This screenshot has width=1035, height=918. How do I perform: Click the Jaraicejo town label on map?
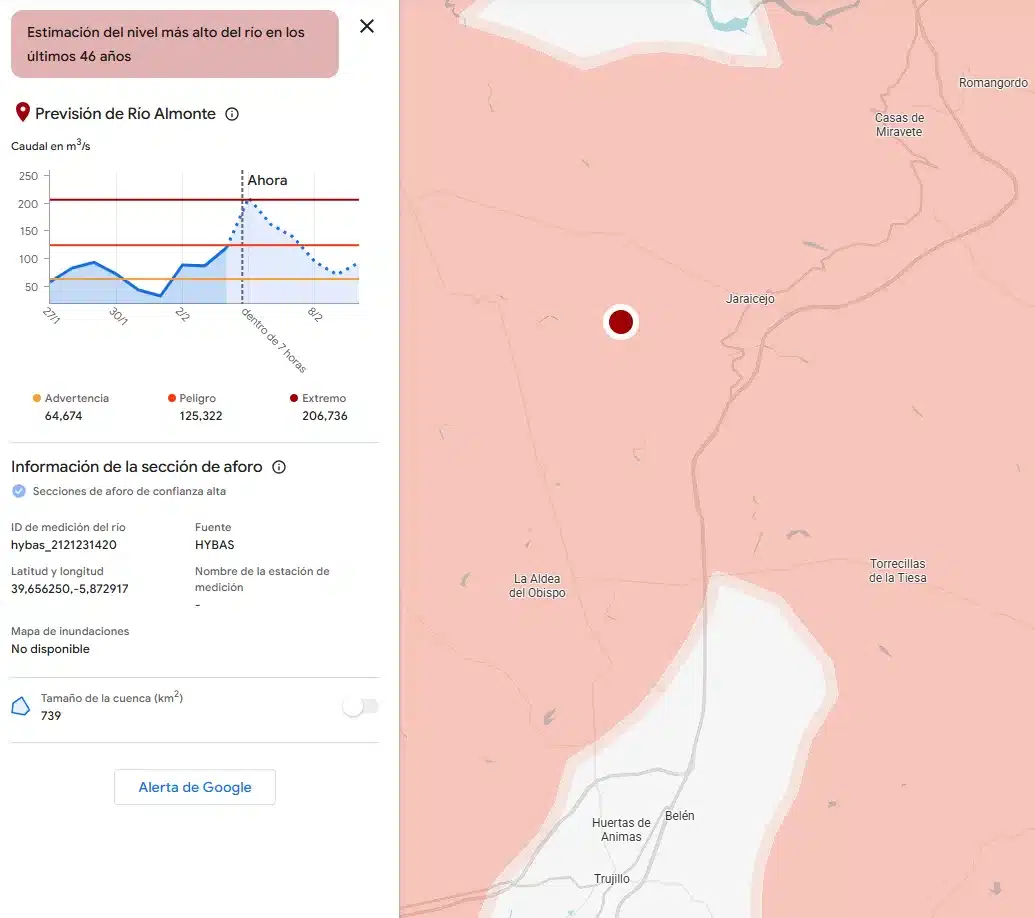coord(750,299)
